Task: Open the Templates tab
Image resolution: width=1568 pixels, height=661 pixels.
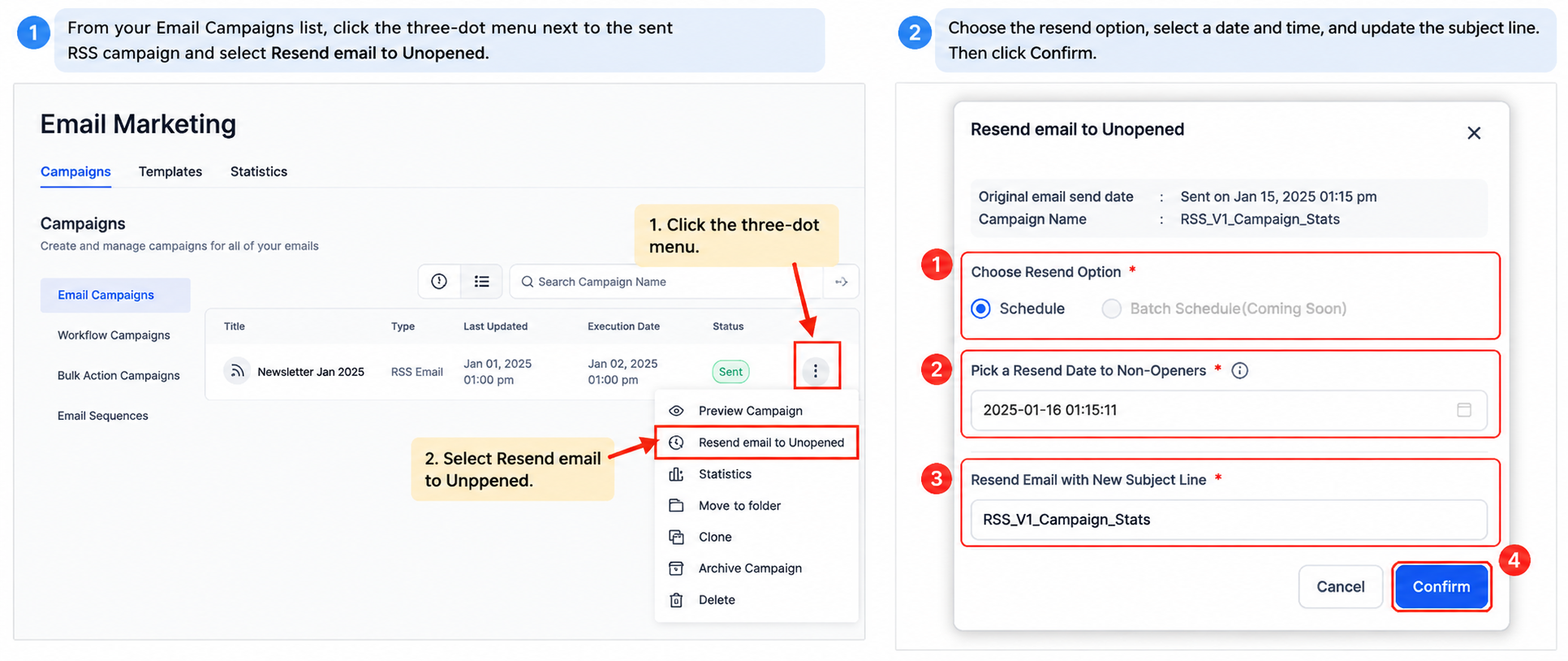Action: tap(170, 171)
